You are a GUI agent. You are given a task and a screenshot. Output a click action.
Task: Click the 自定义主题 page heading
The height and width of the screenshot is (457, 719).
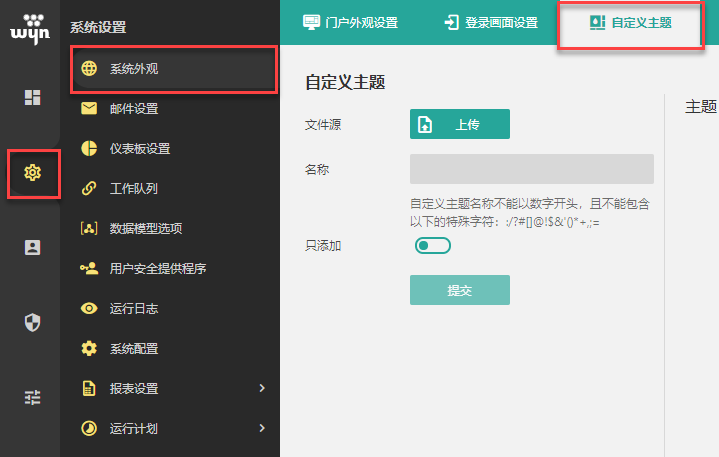[345, 83]
